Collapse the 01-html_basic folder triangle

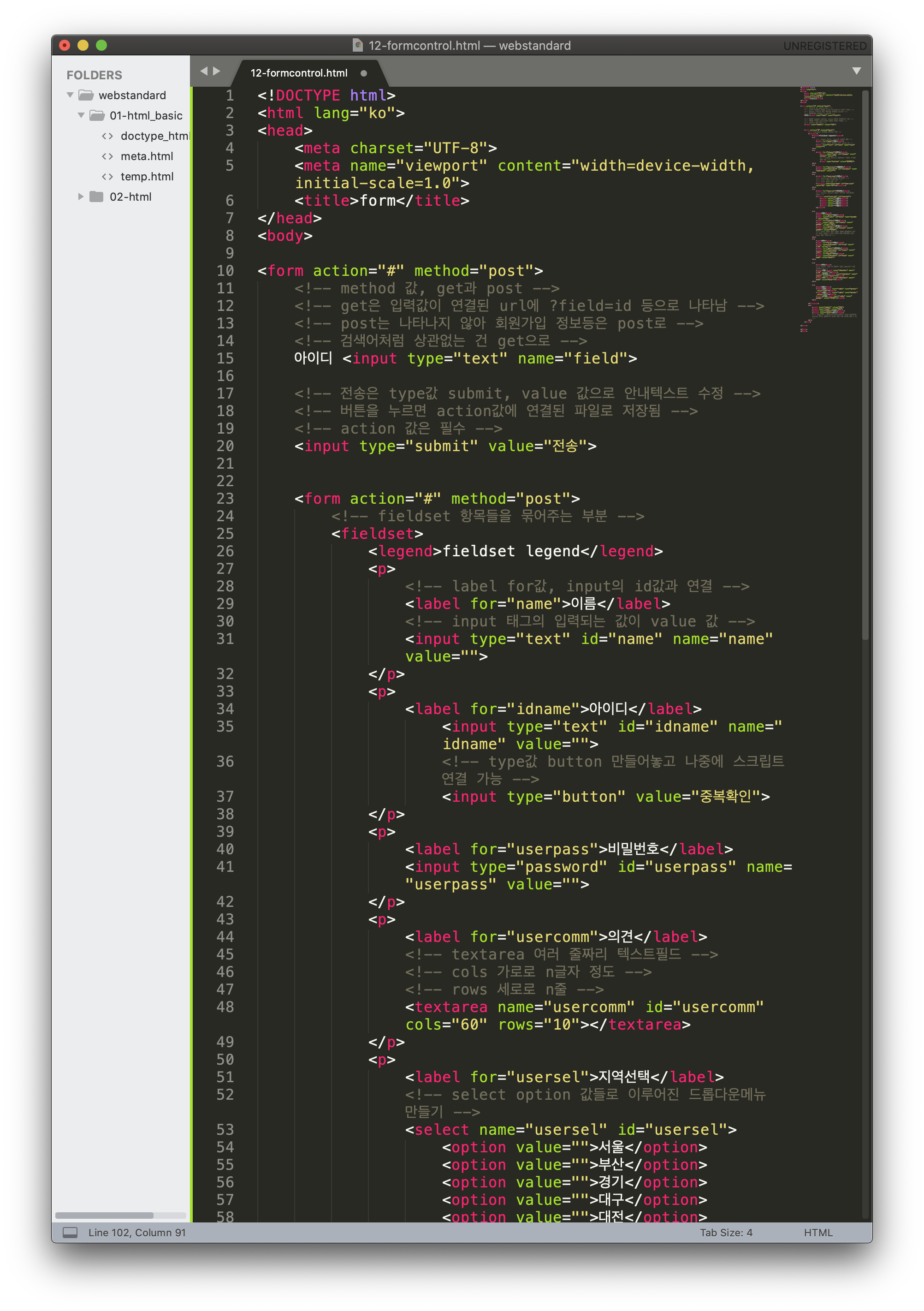(x=81, y=115)
